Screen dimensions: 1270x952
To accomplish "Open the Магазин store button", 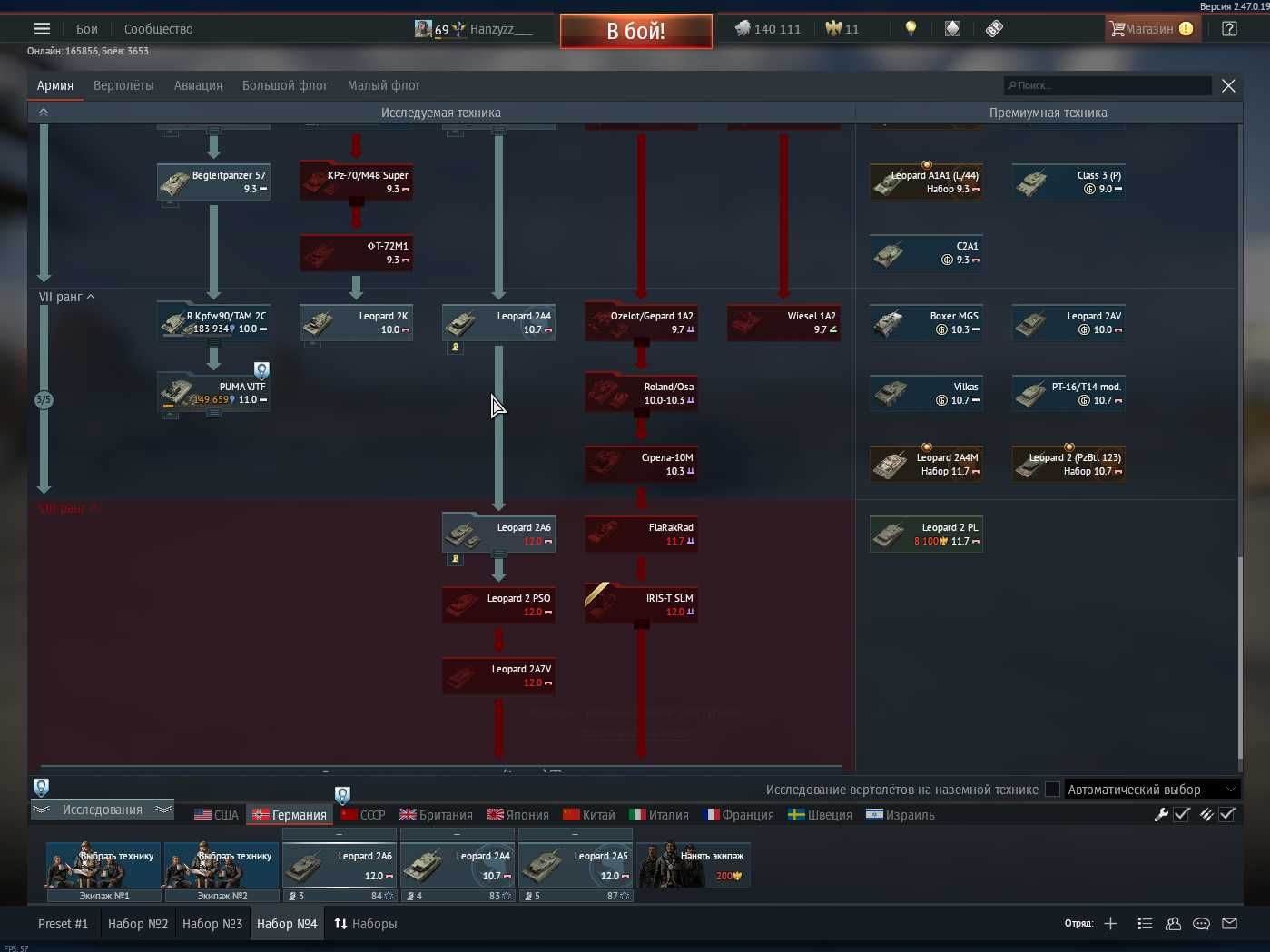I will 1153,29.
